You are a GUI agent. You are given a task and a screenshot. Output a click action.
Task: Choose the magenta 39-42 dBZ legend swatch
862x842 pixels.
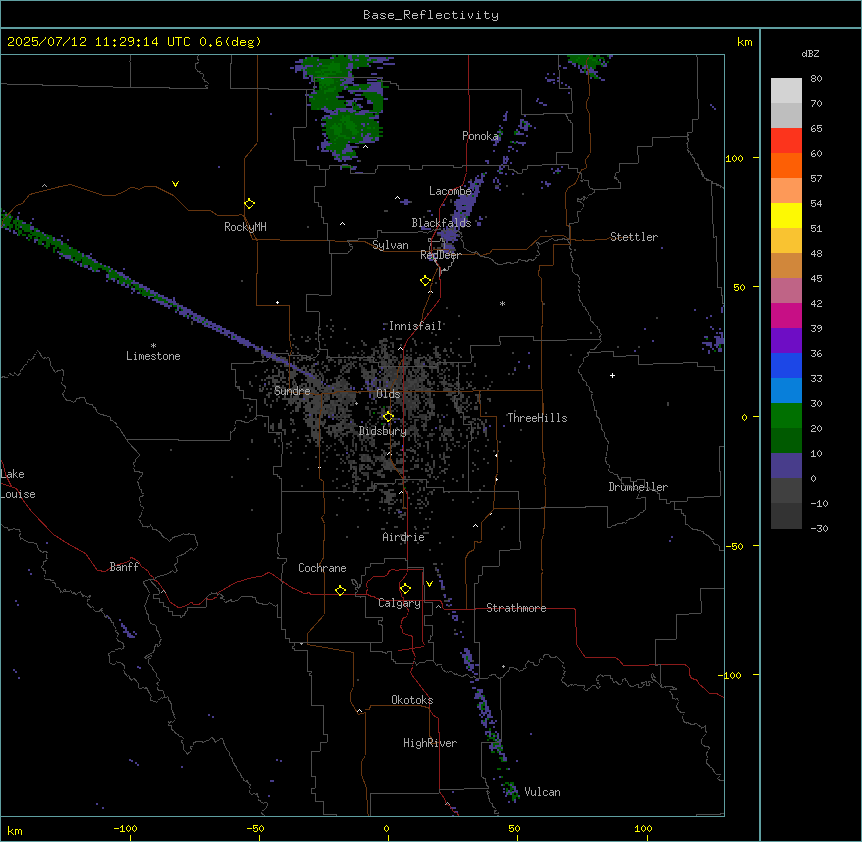click(x=786, y=315)
